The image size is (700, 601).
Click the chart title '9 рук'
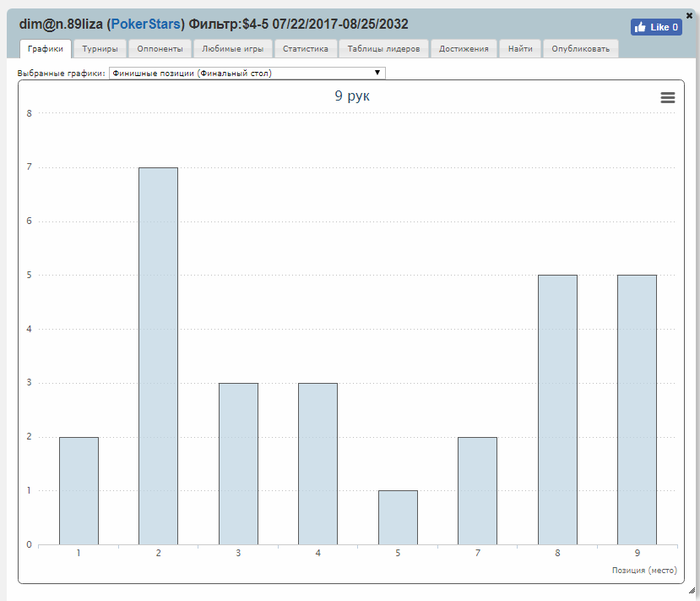pos(352,96)
